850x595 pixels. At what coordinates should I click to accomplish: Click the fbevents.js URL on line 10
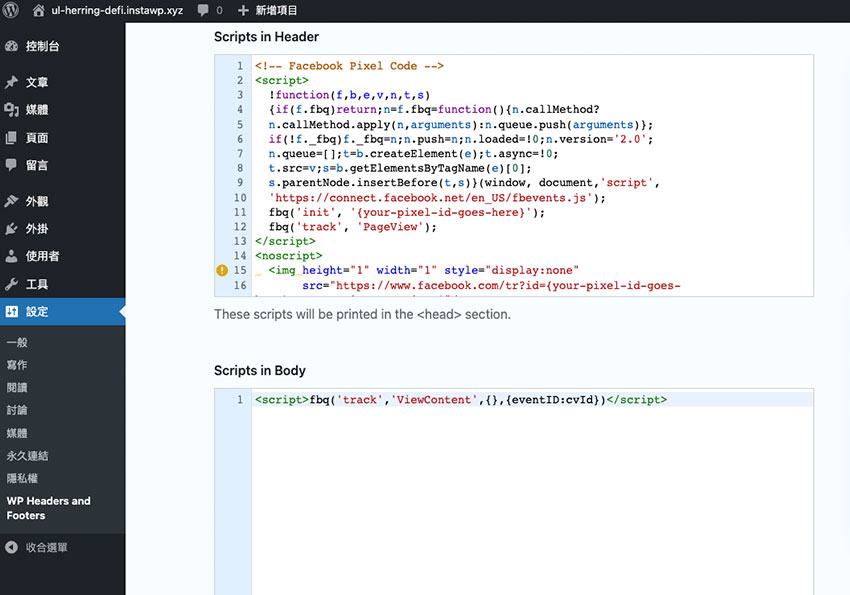pos(431,198)
